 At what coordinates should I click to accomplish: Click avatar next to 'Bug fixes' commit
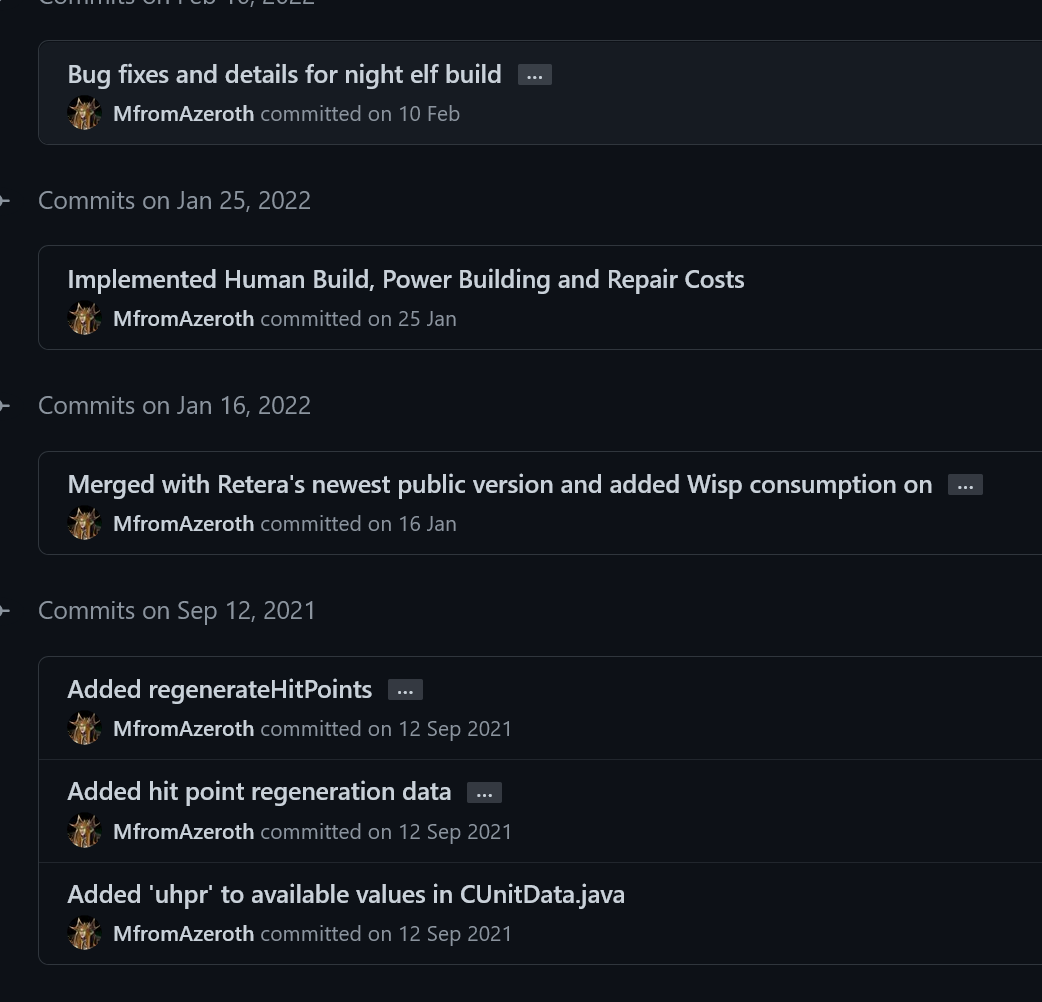84,113
